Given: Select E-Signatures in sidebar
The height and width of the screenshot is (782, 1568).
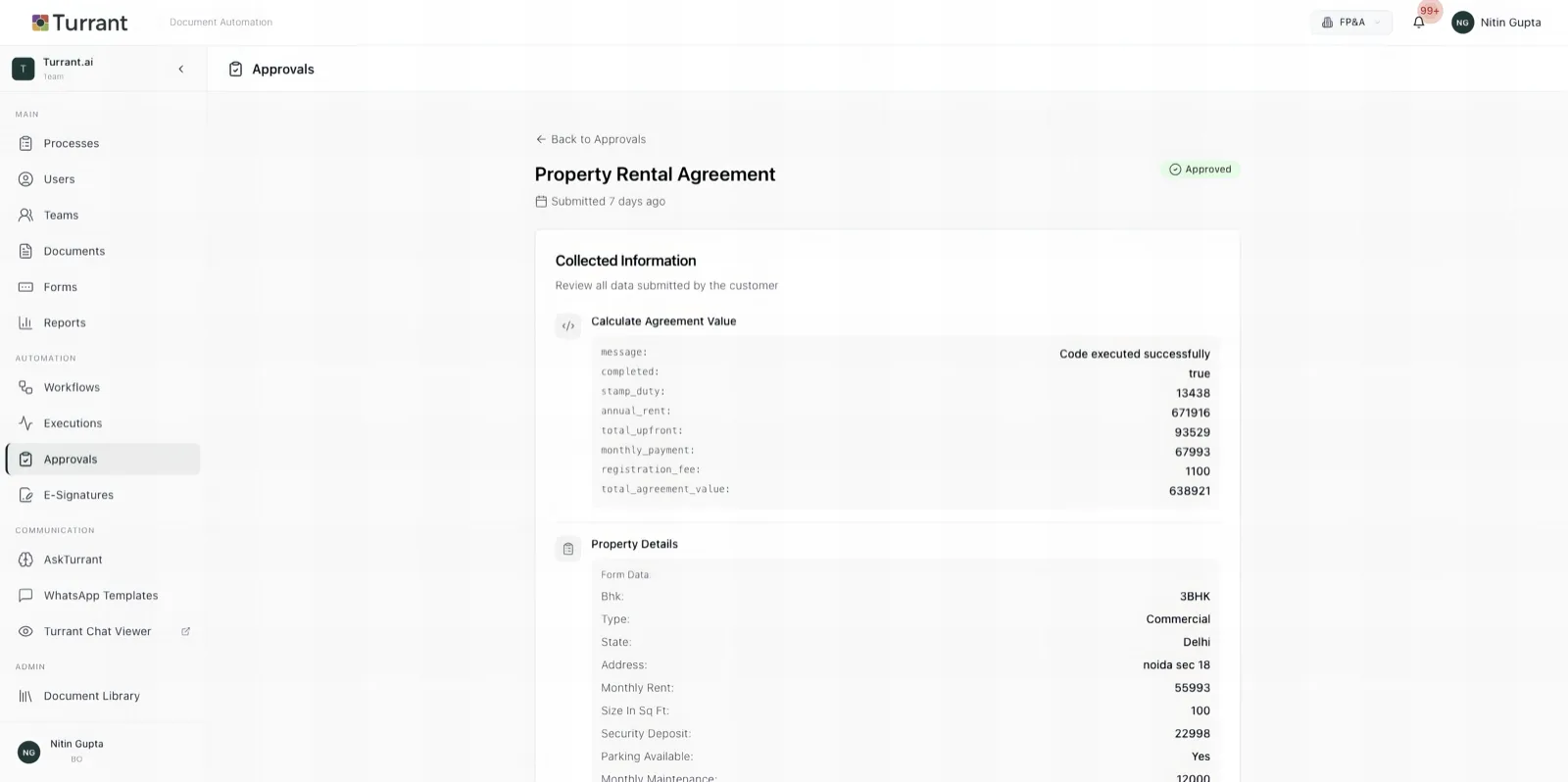Looking at the screenshot, I should [103, 495].
